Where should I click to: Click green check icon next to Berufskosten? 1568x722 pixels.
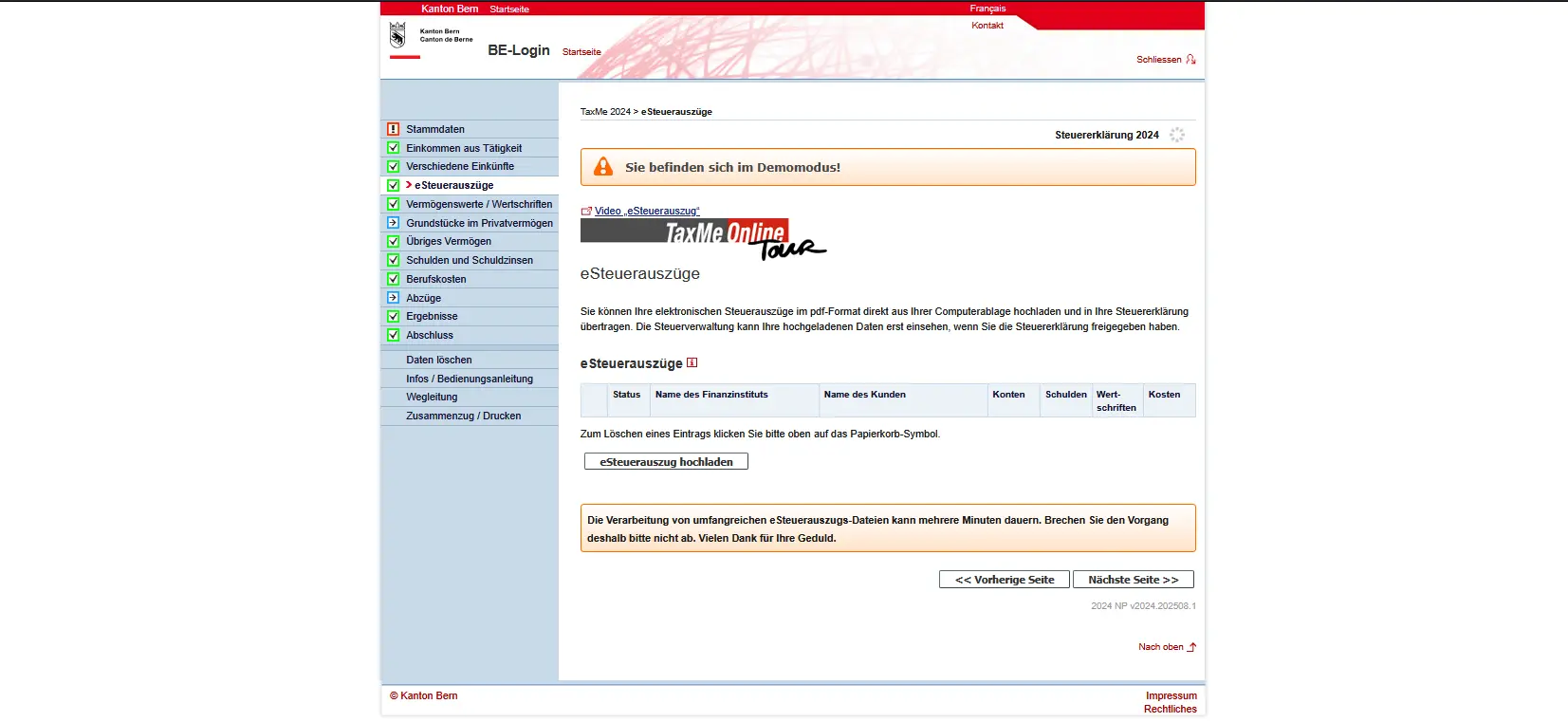[x=393, y=279]
